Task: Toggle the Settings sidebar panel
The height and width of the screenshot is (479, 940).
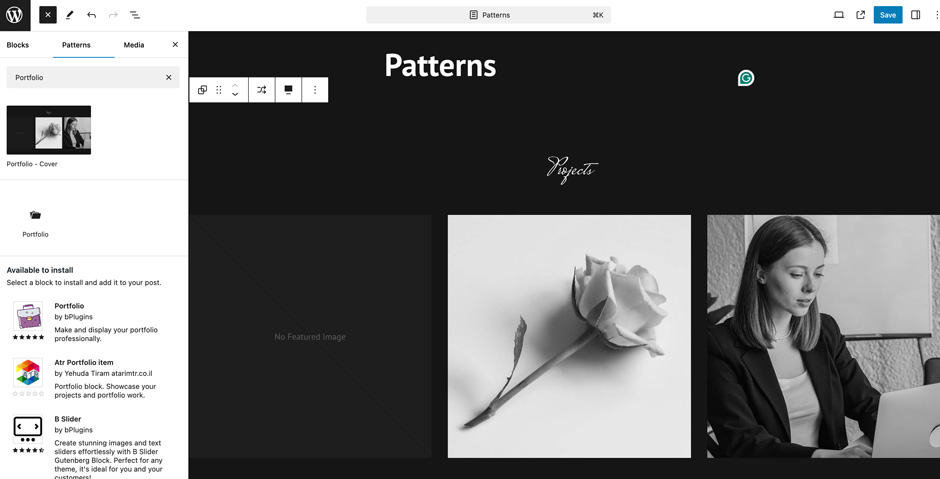Action: [x=915, y=15]
